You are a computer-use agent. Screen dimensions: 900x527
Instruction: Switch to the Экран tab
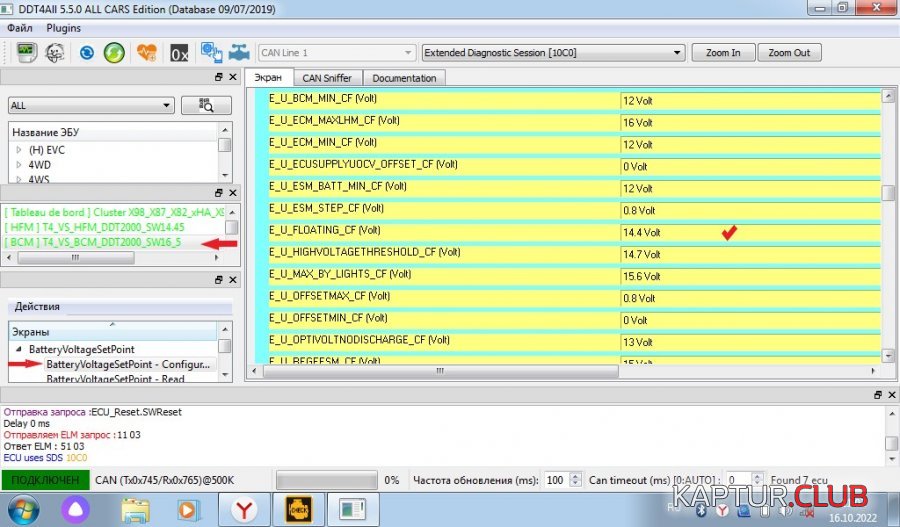click(x=269, y=78)
